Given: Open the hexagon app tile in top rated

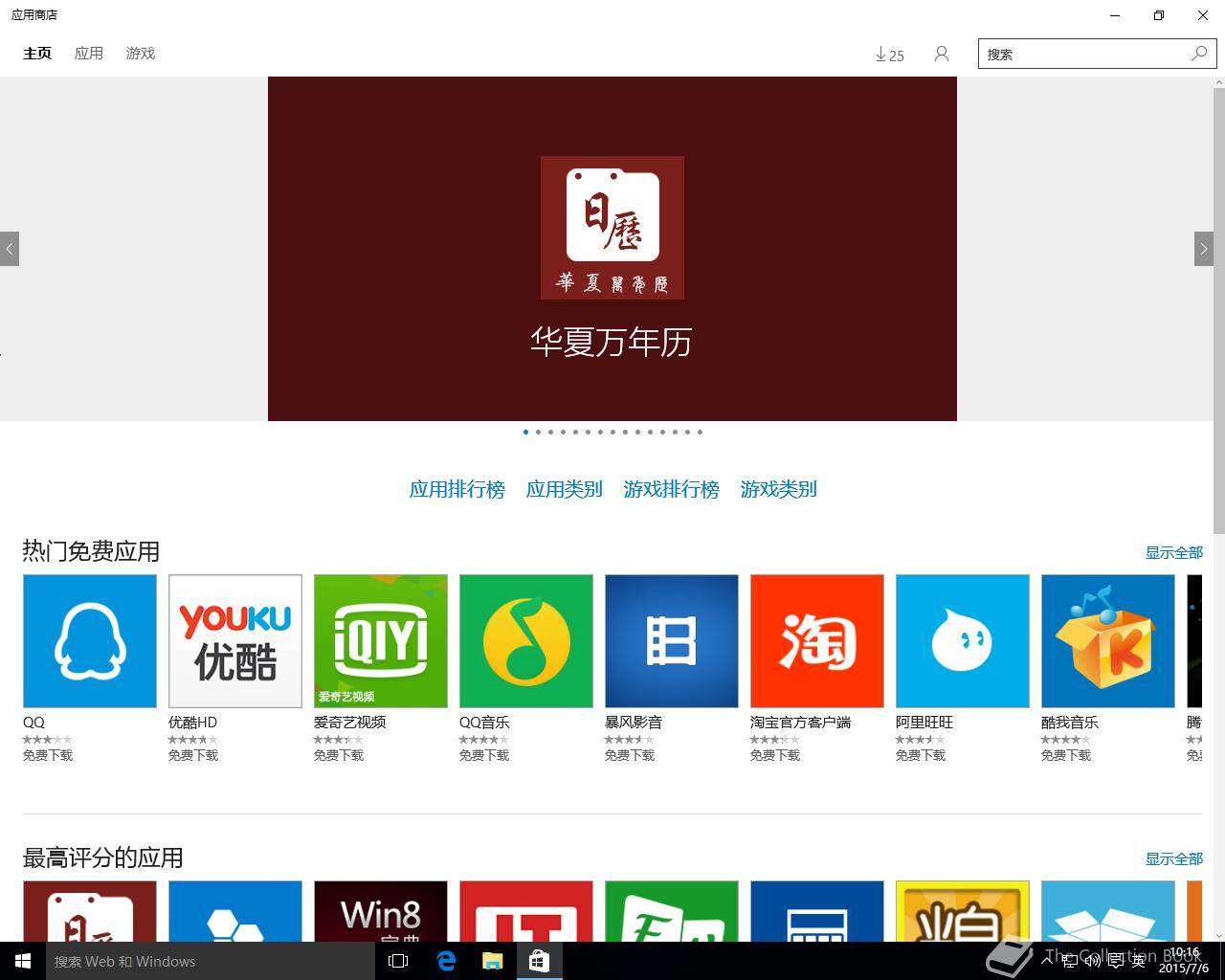Looking at the screenshot, I should coord(235,911).
